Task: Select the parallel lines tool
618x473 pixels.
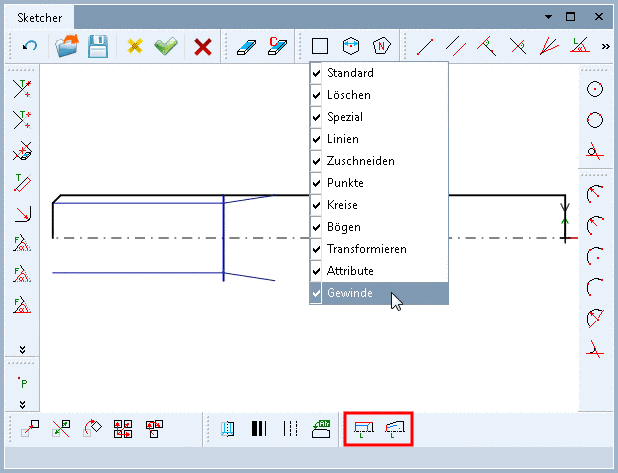Action: pos(456,46)
